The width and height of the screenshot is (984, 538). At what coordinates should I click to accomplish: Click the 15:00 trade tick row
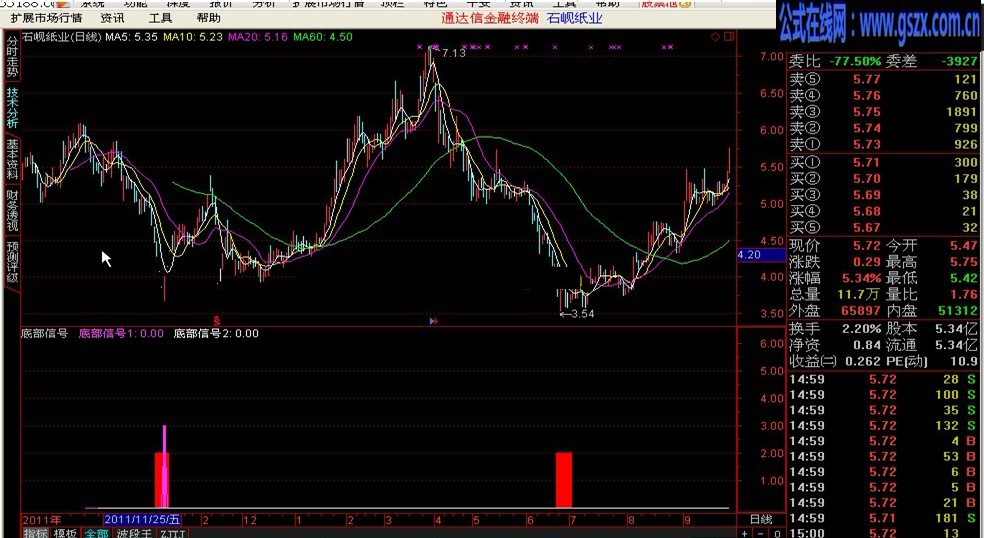(x=883, y=533)
